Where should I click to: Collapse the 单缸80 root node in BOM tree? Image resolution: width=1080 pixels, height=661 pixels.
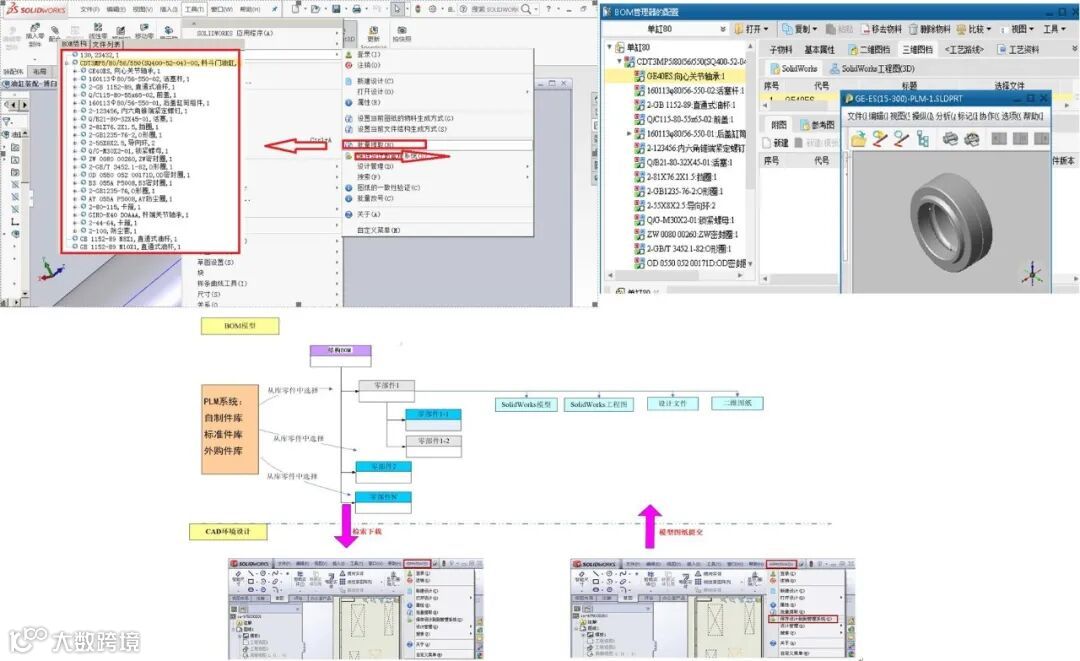[x=610, y=47]
